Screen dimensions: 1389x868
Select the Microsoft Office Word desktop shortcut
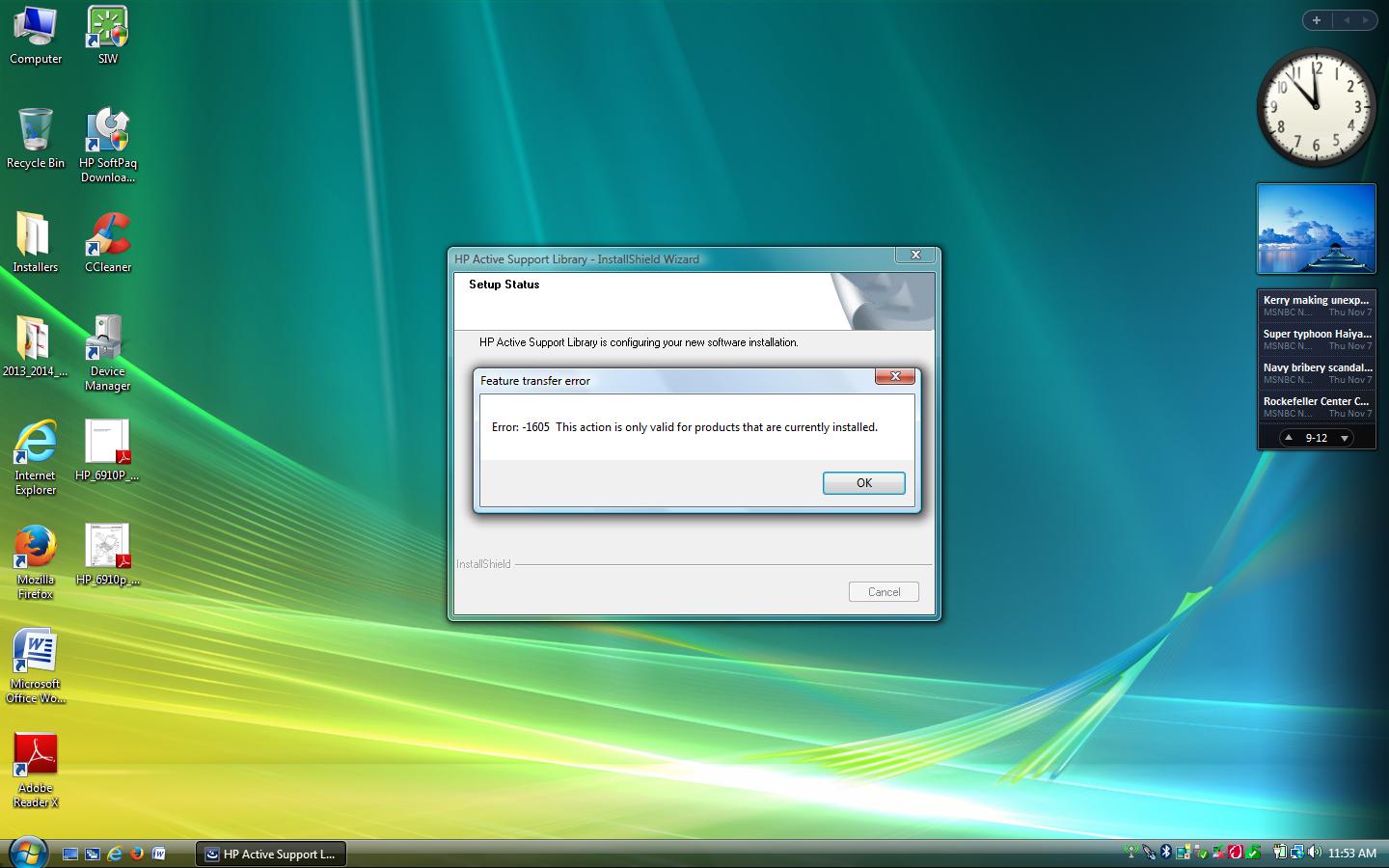pyautogui.click(x=36, y=666)
